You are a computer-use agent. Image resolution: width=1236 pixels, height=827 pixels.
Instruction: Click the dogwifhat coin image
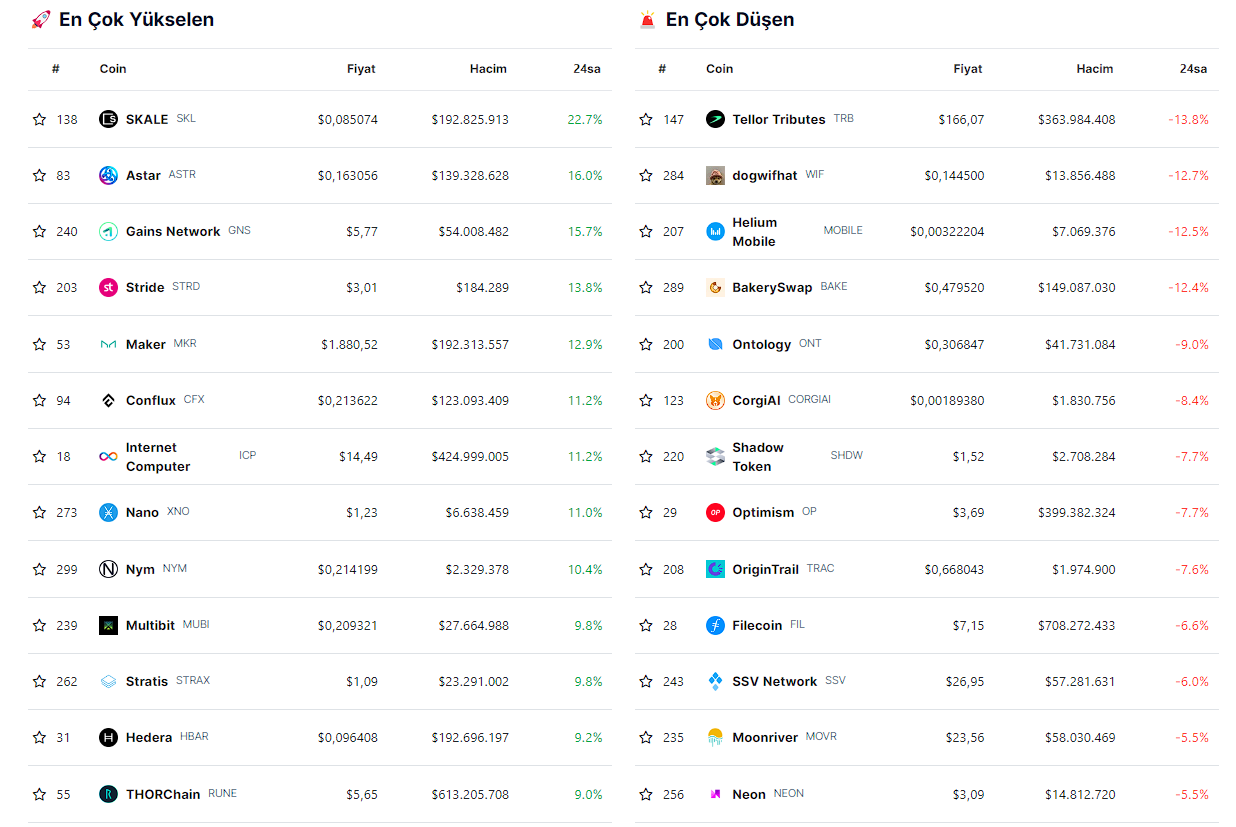[714, 176]
